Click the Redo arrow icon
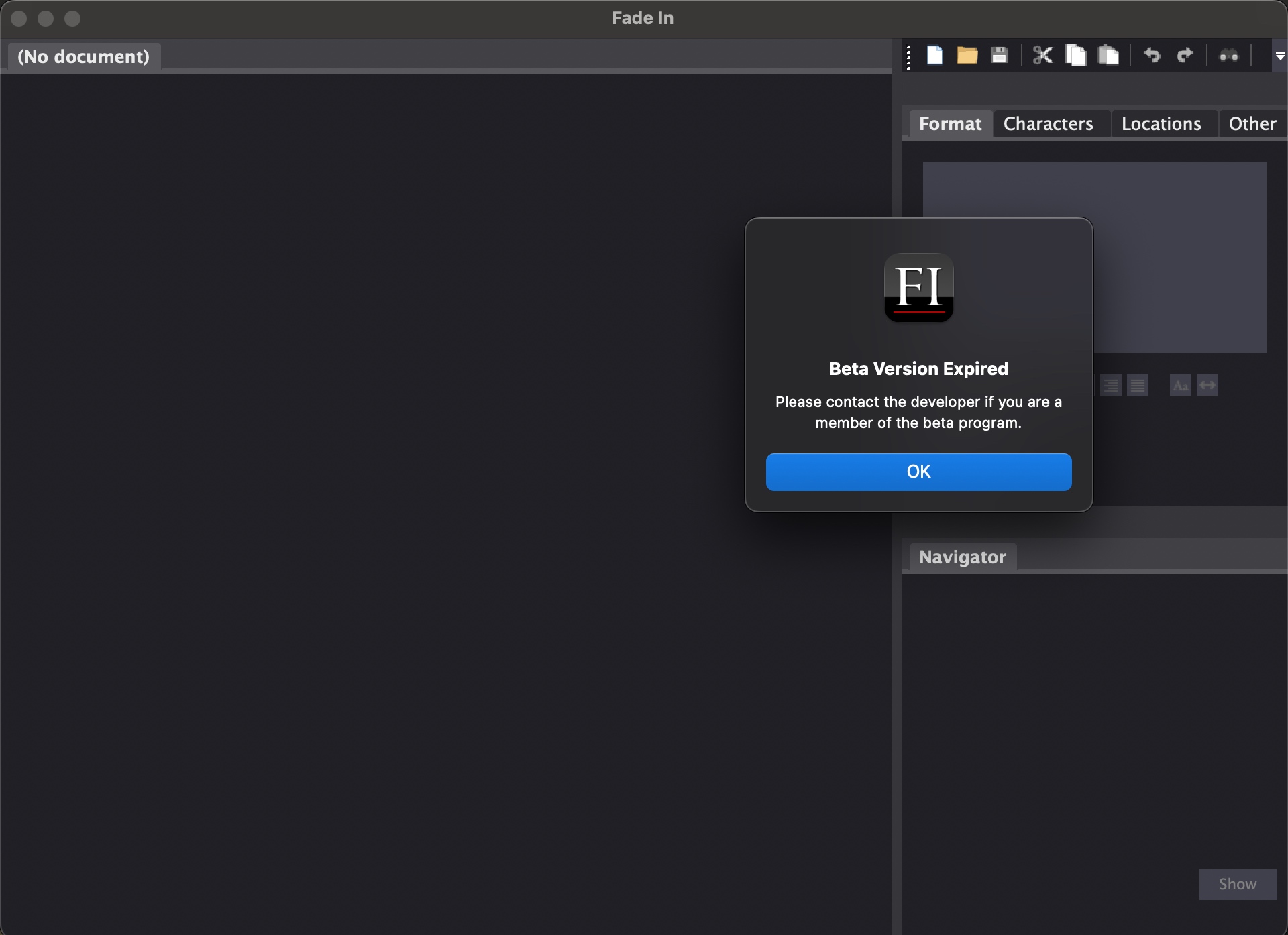This screenshot has width=1288, height=935. [x=1185, y=55]
